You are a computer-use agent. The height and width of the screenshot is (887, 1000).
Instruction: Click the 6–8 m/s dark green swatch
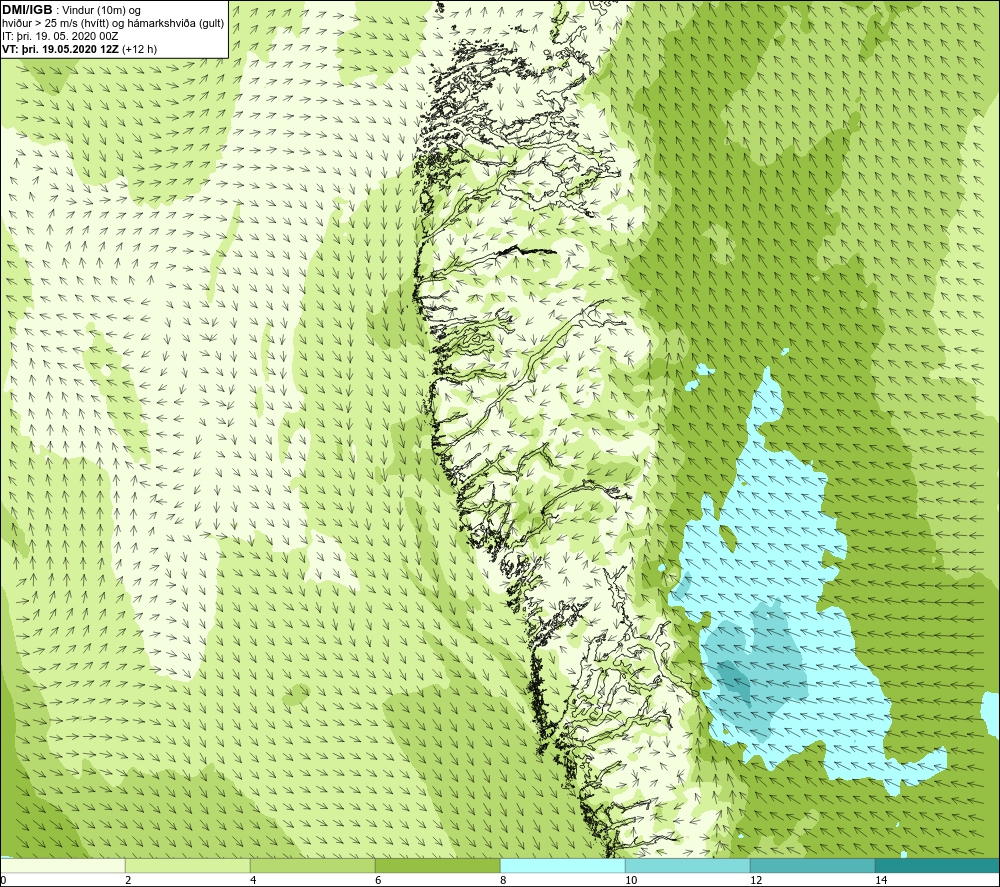438,865
